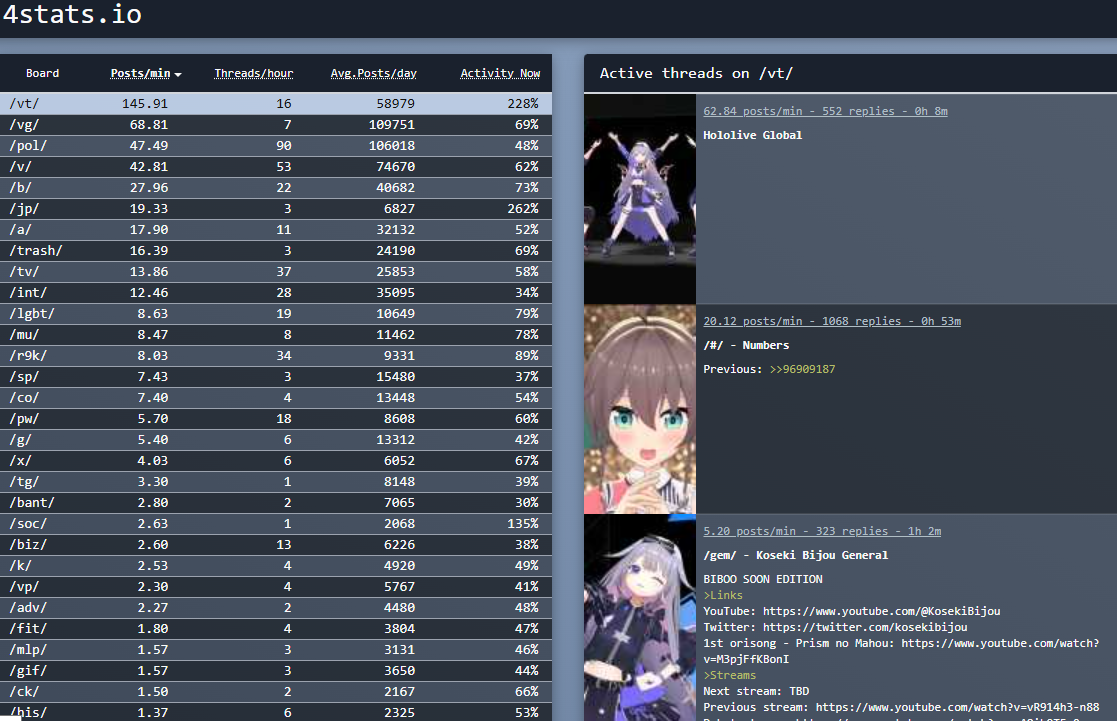Sort table by Posts/min column
The width and height of the screenshot is (1117, 721).
pyautogui.click(x=146, y=73)
